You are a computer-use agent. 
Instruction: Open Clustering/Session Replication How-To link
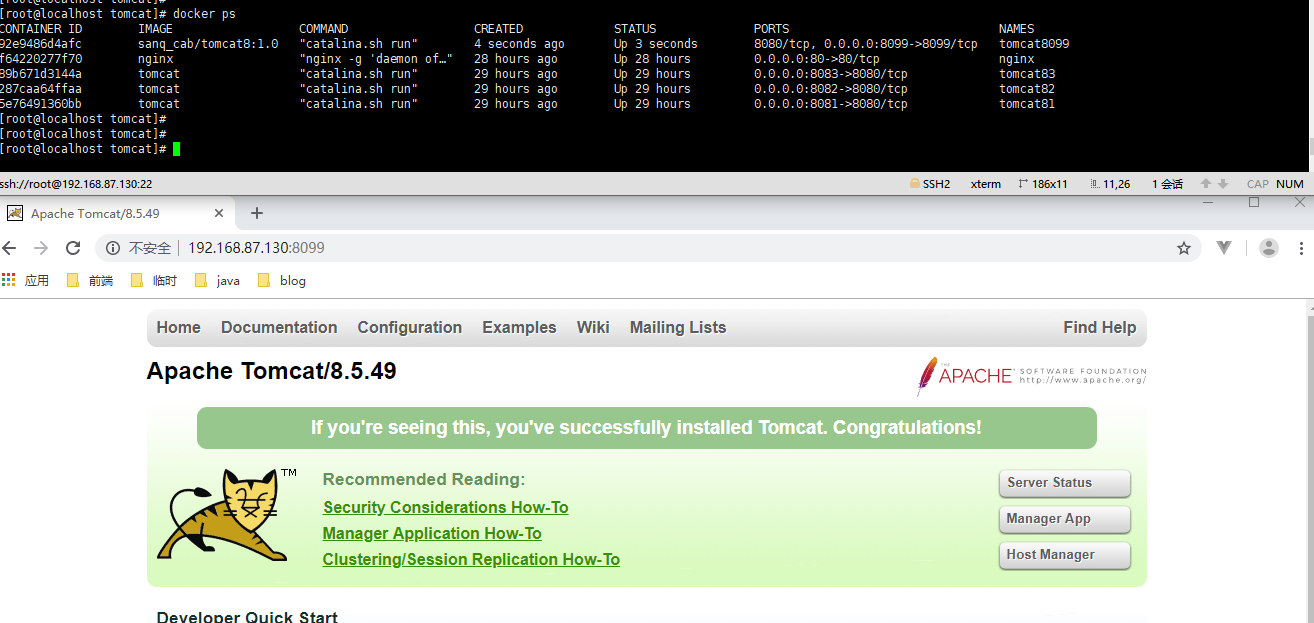tap(471, 559)
